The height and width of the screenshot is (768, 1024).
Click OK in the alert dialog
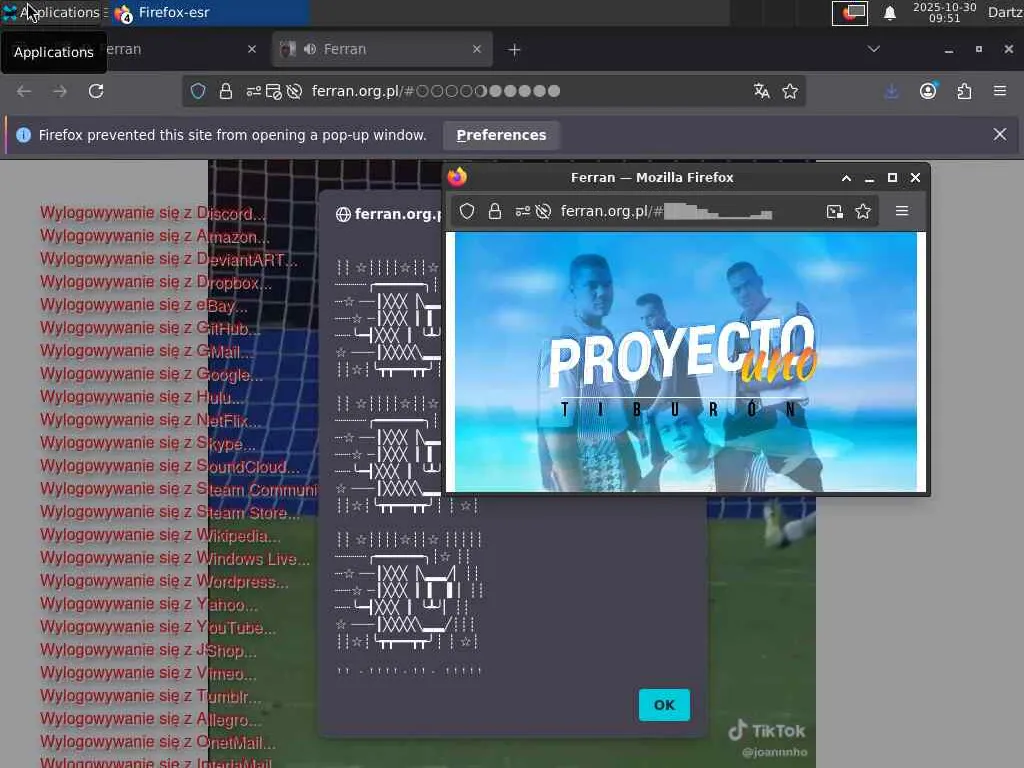pyautogui.click(x=664, y=705)
